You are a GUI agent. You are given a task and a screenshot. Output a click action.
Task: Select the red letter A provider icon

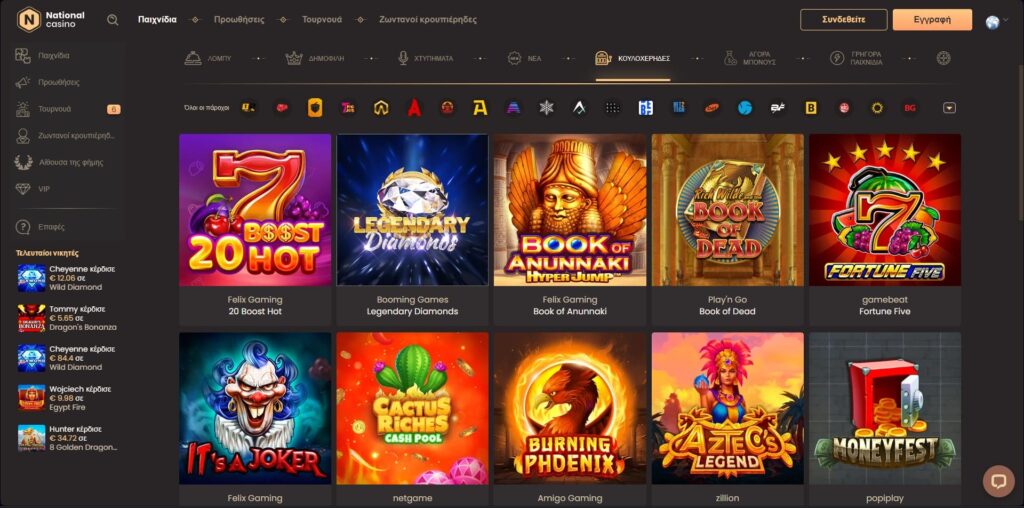coord(414,108)
